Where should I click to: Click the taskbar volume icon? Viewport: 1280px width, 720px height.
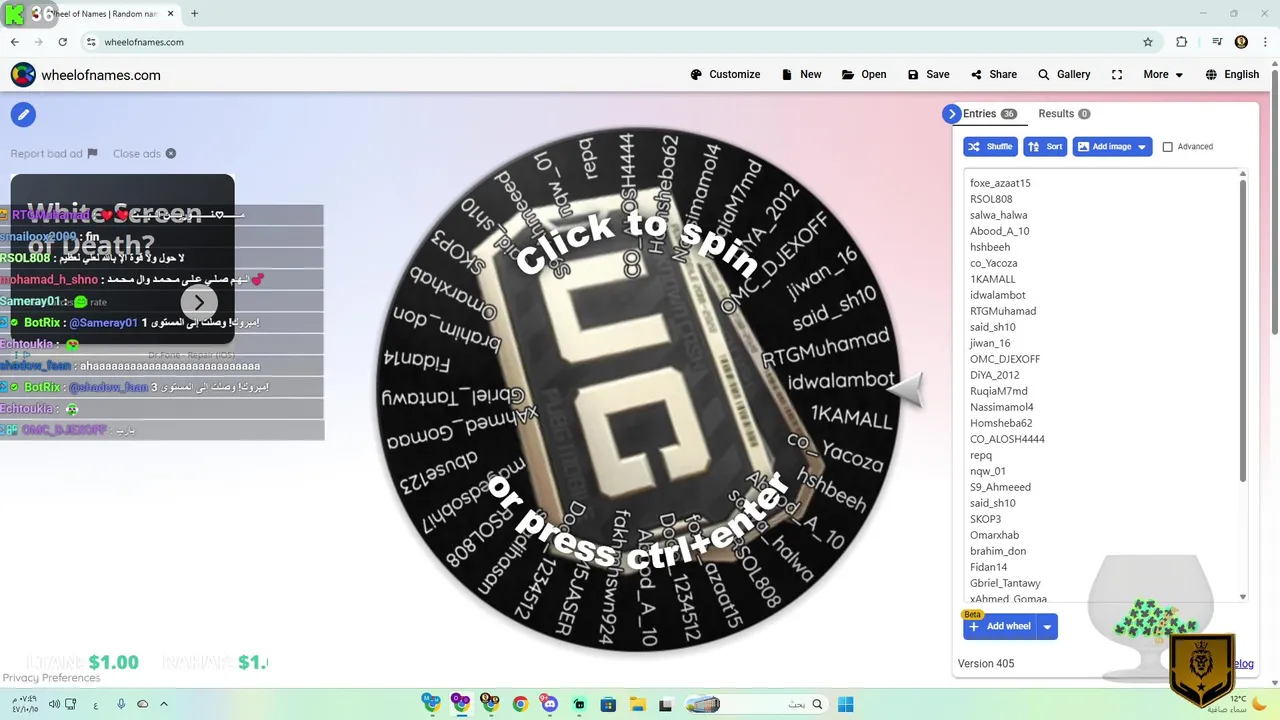click(52, 704)
